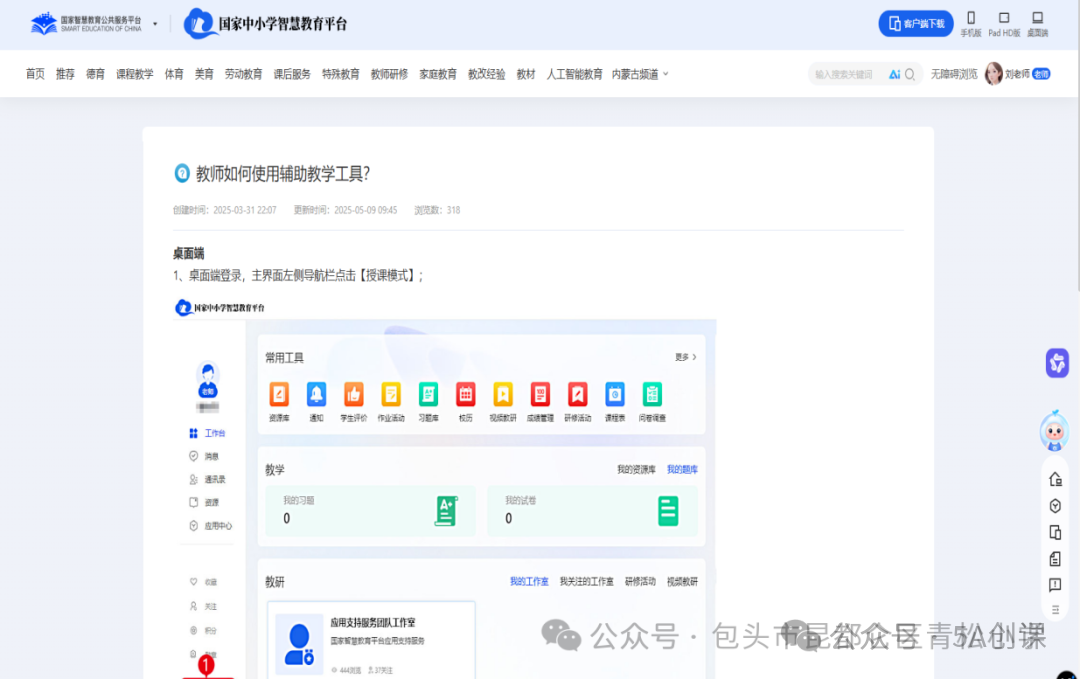1080x679 pixels.
Task: Open the purple floating assistant icon
Action: [x=1057, y=363]
